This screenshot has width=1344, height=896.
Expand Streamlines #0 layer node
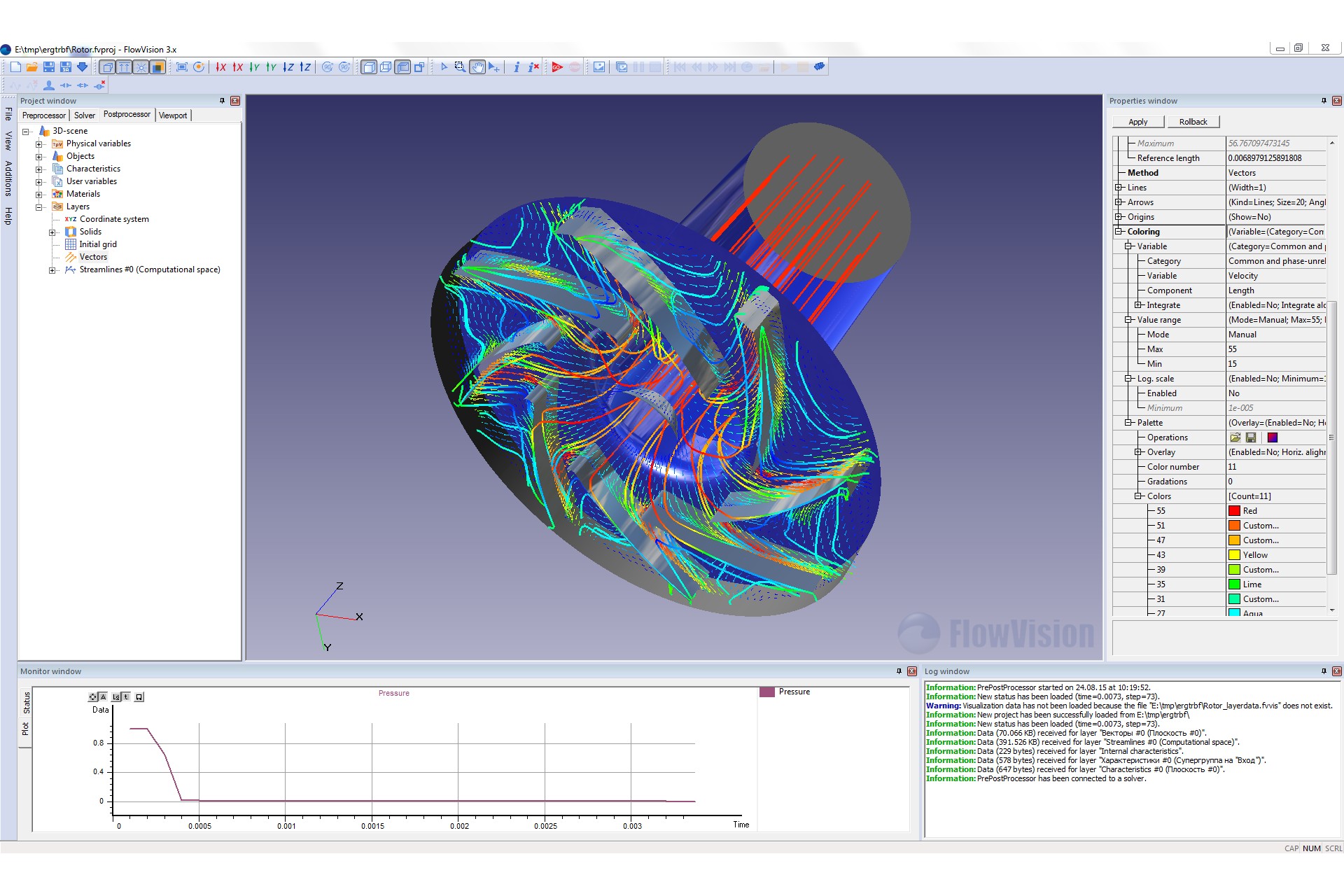coord(52,270)
